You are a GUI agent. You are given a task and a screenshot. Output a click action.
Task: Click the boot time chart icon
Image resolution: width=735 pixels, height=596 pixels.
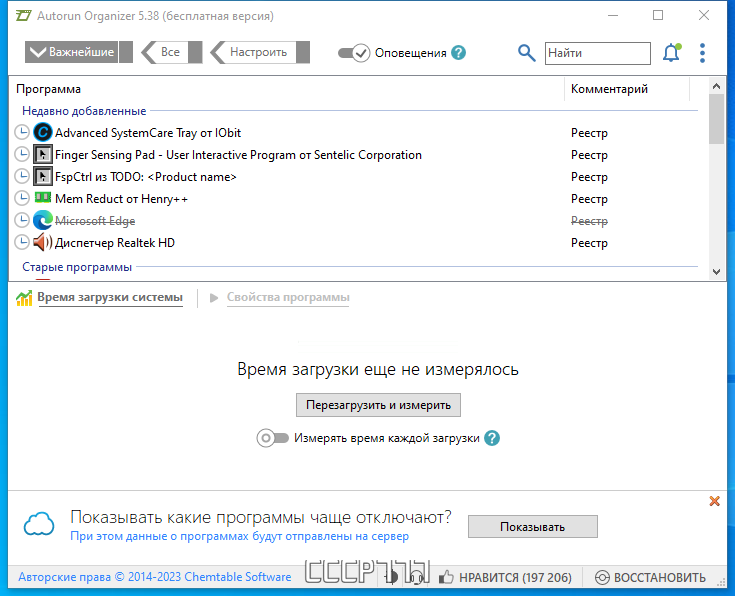(x=24, y=298)
